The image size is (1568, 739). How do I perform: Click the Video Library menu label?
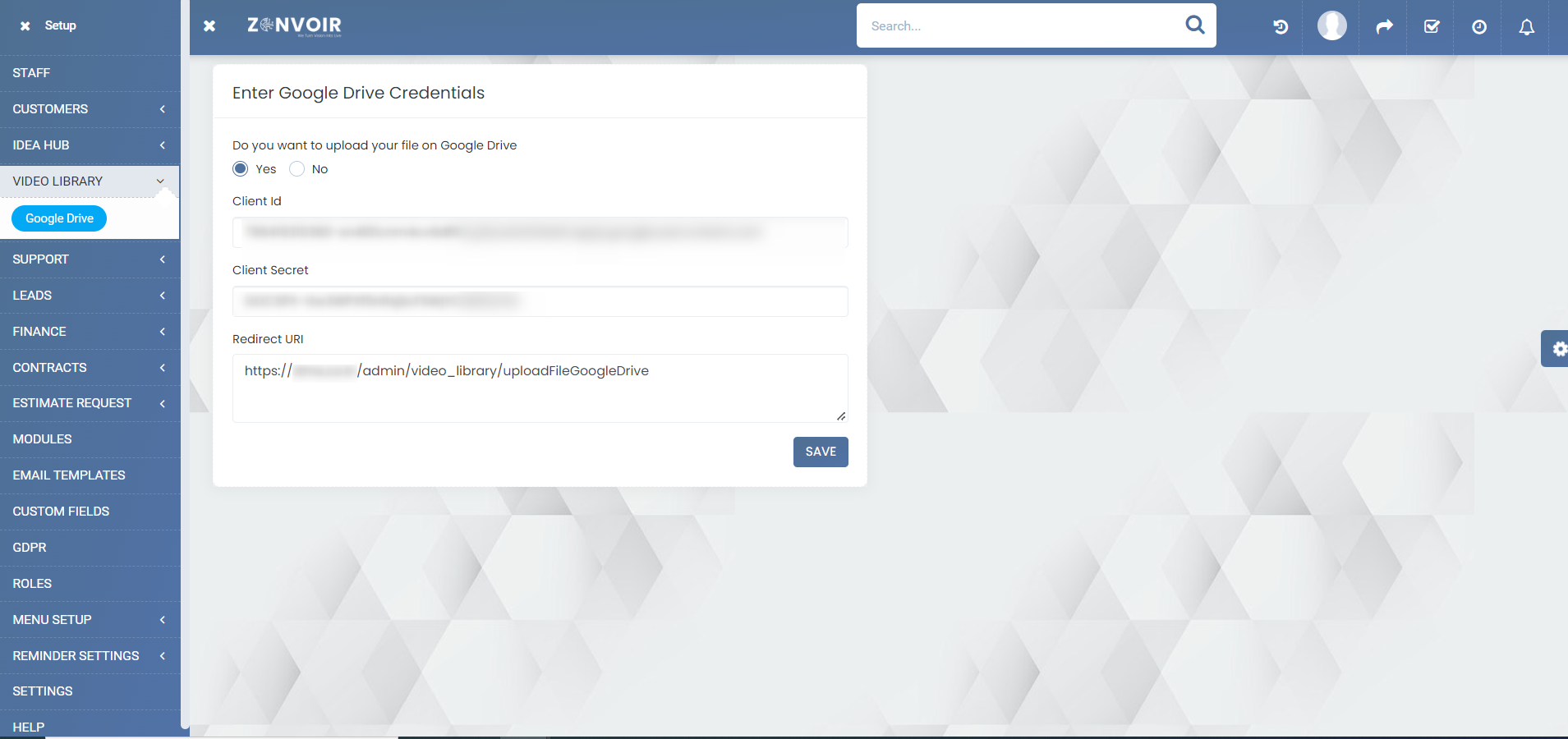(57, 181)
